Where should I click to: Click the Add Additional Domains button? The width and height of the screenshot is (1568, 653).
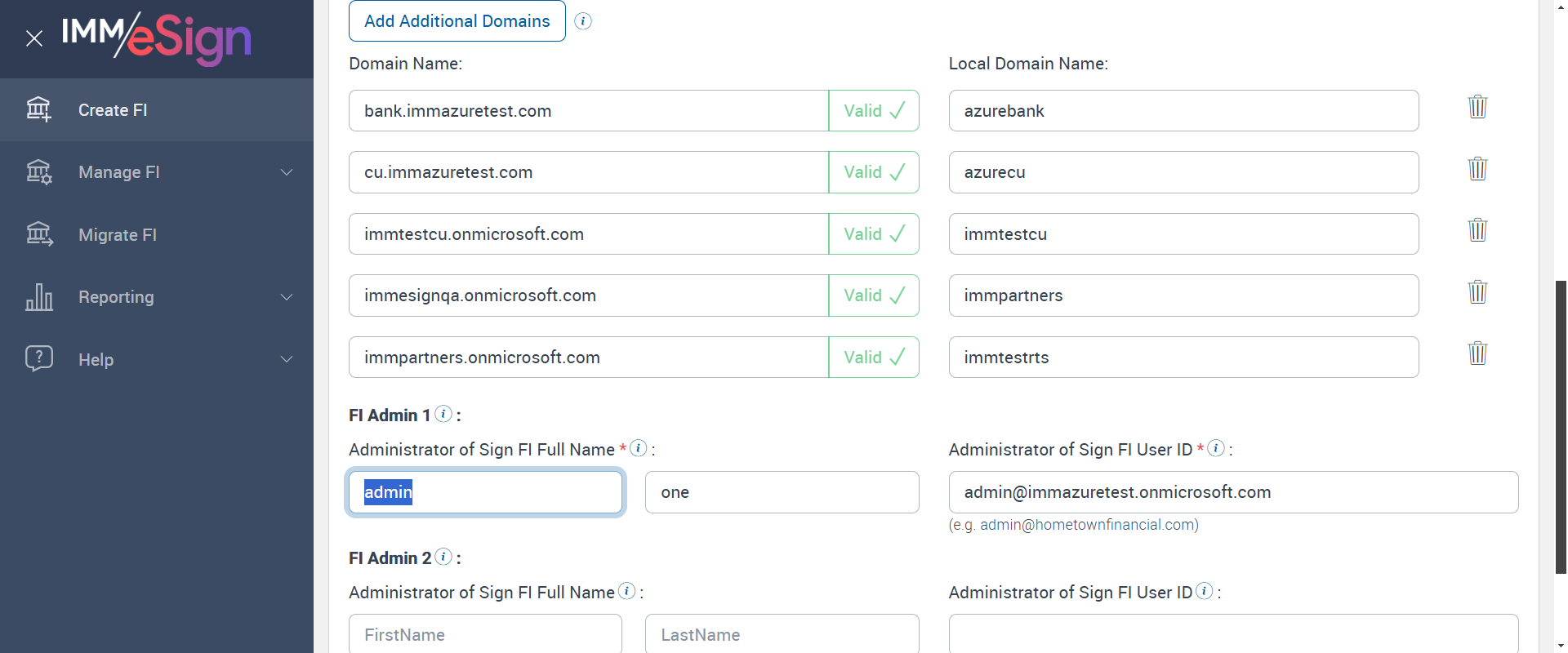(457, 21)
